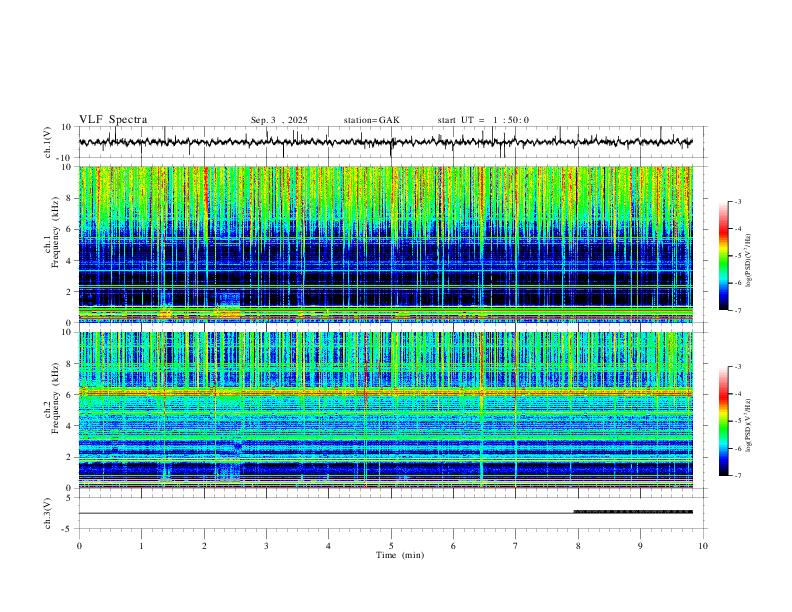Click time axis tick label "4"

328,546
